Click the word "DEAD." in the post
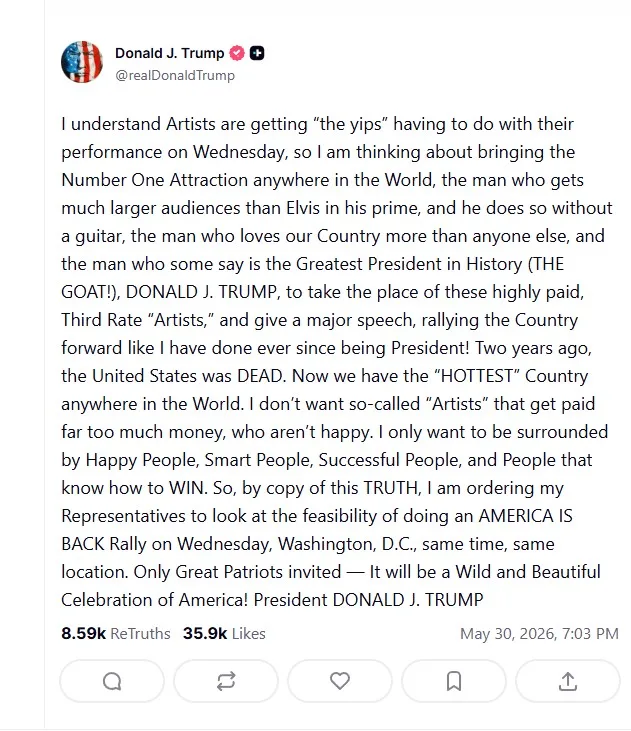Image resolution: width=631 pixels, height=731 pixels. [262, 376]
